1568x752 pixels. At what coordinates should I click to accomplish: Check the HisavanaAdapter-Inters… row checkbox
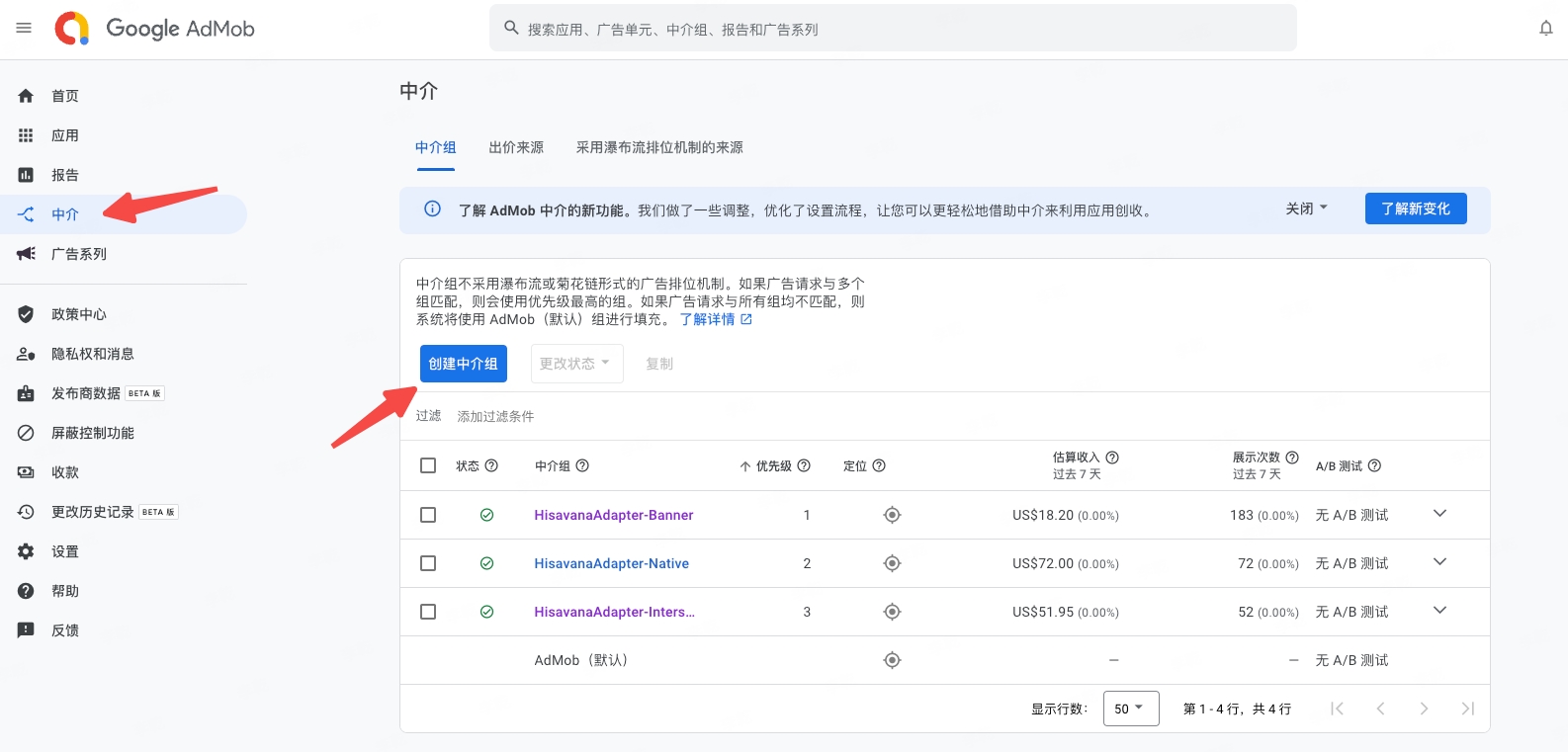pos(428,612)
